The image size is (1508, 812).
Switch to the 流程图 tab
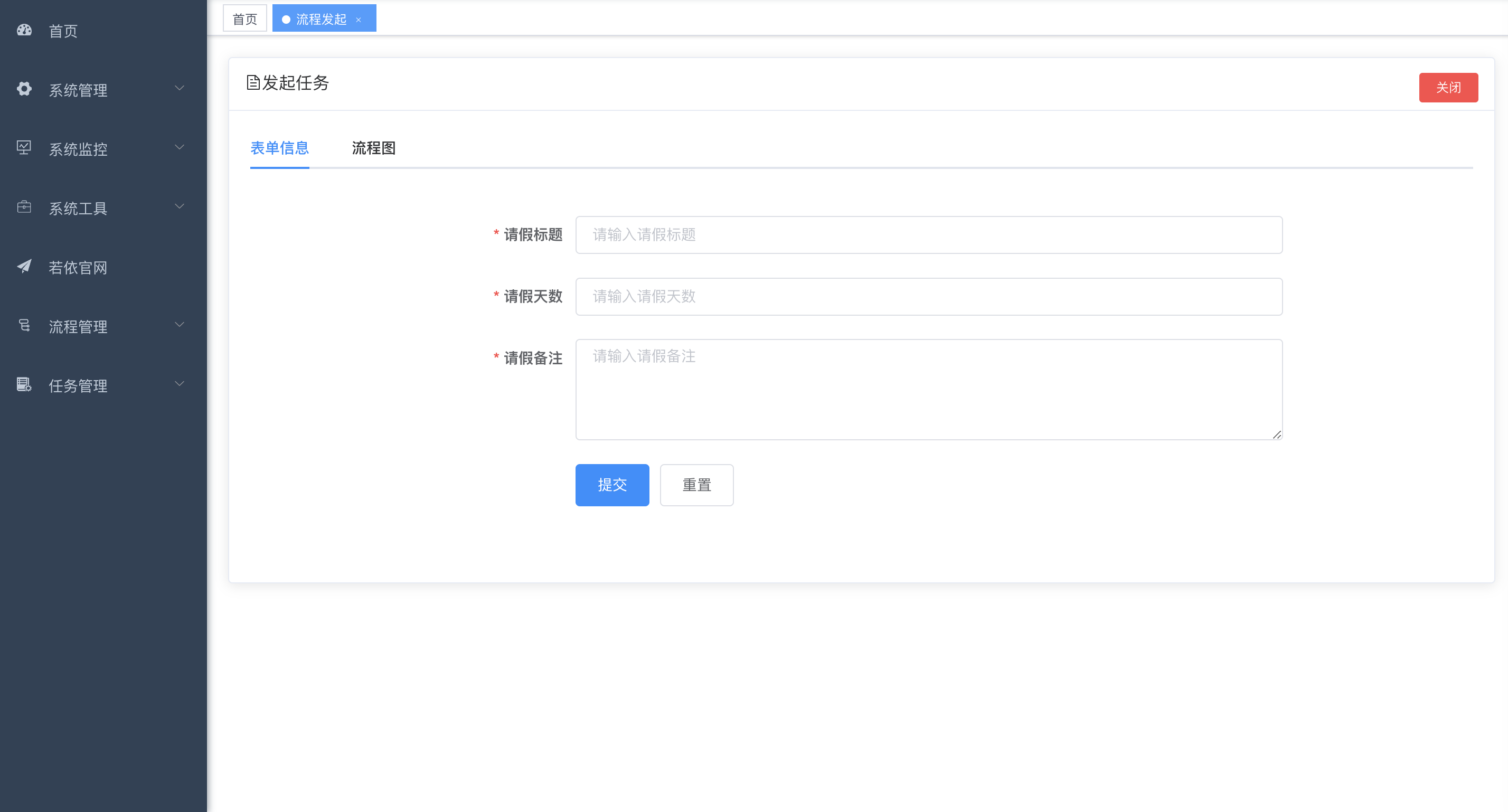click(373, 148)
